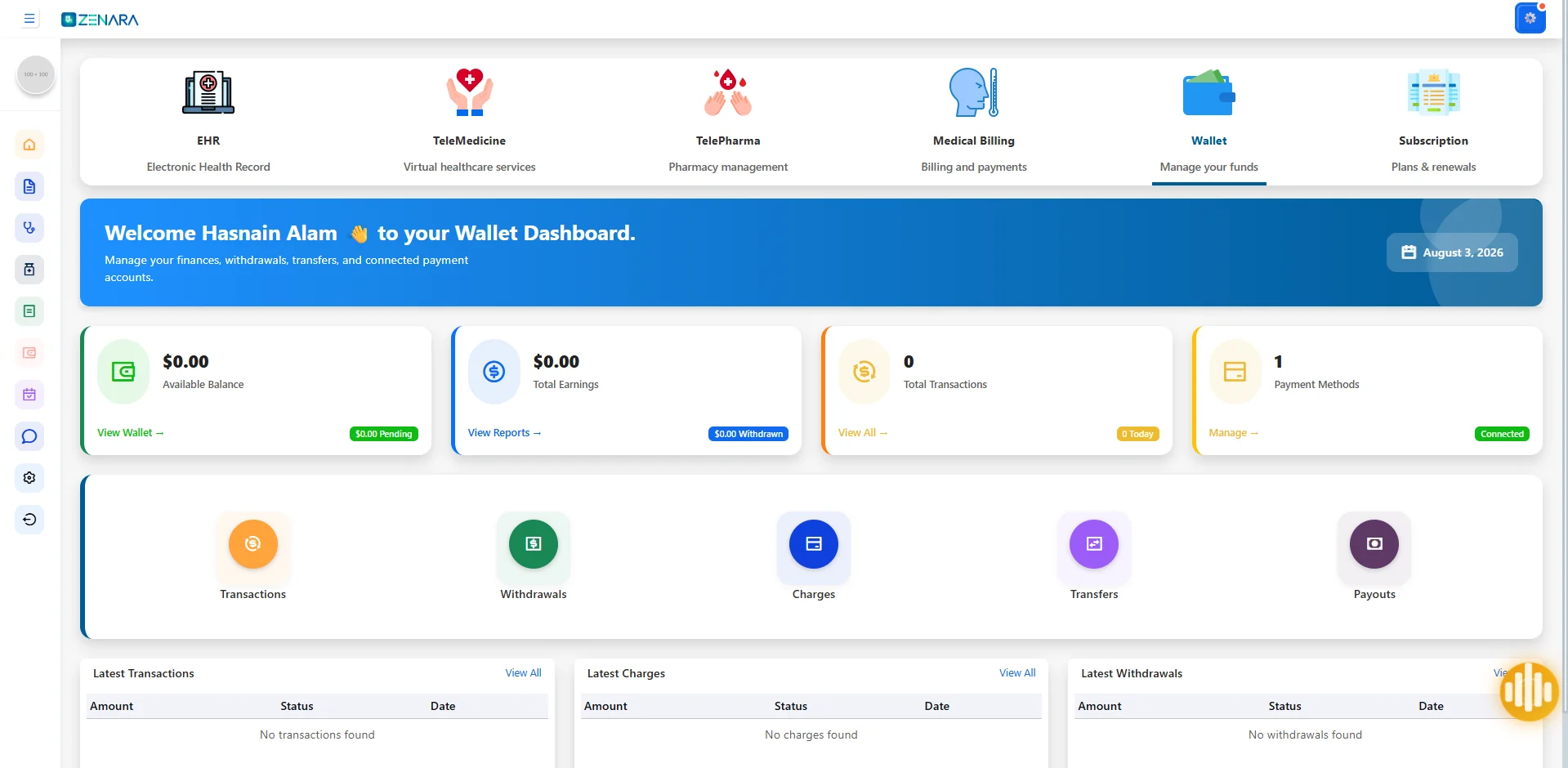Open the Payouts dark circle icon

[x=1374, y=544]
